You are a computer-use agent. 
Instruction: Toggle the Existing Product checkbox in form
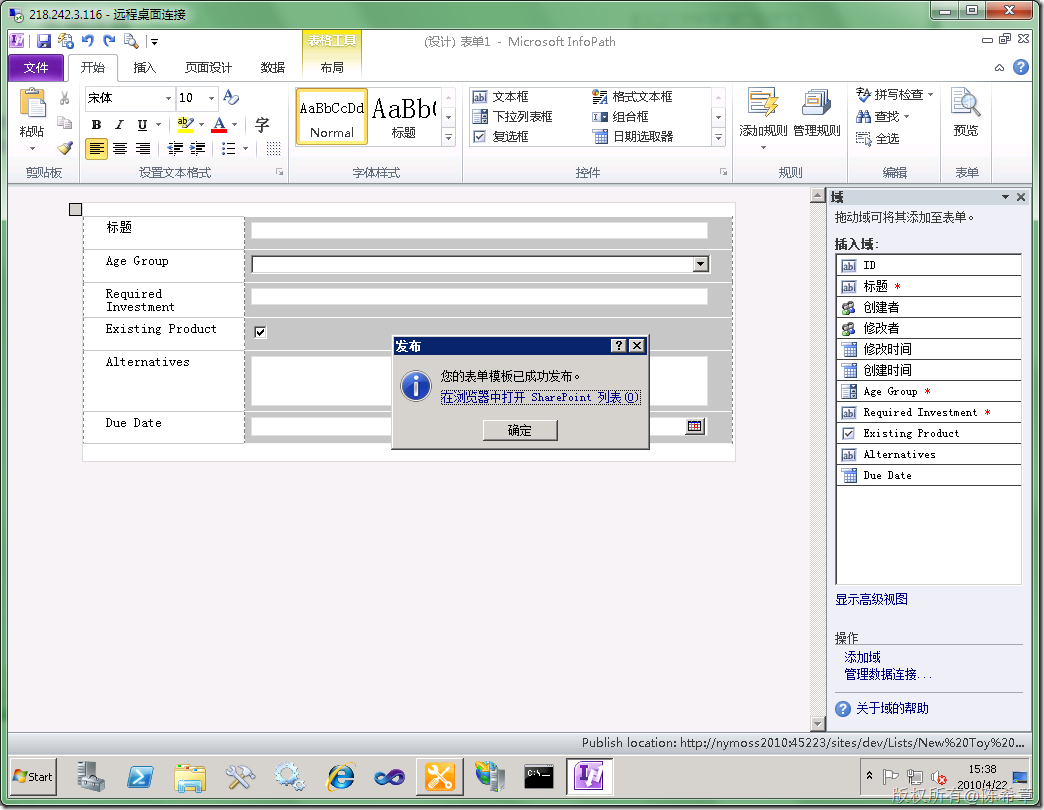260,332
